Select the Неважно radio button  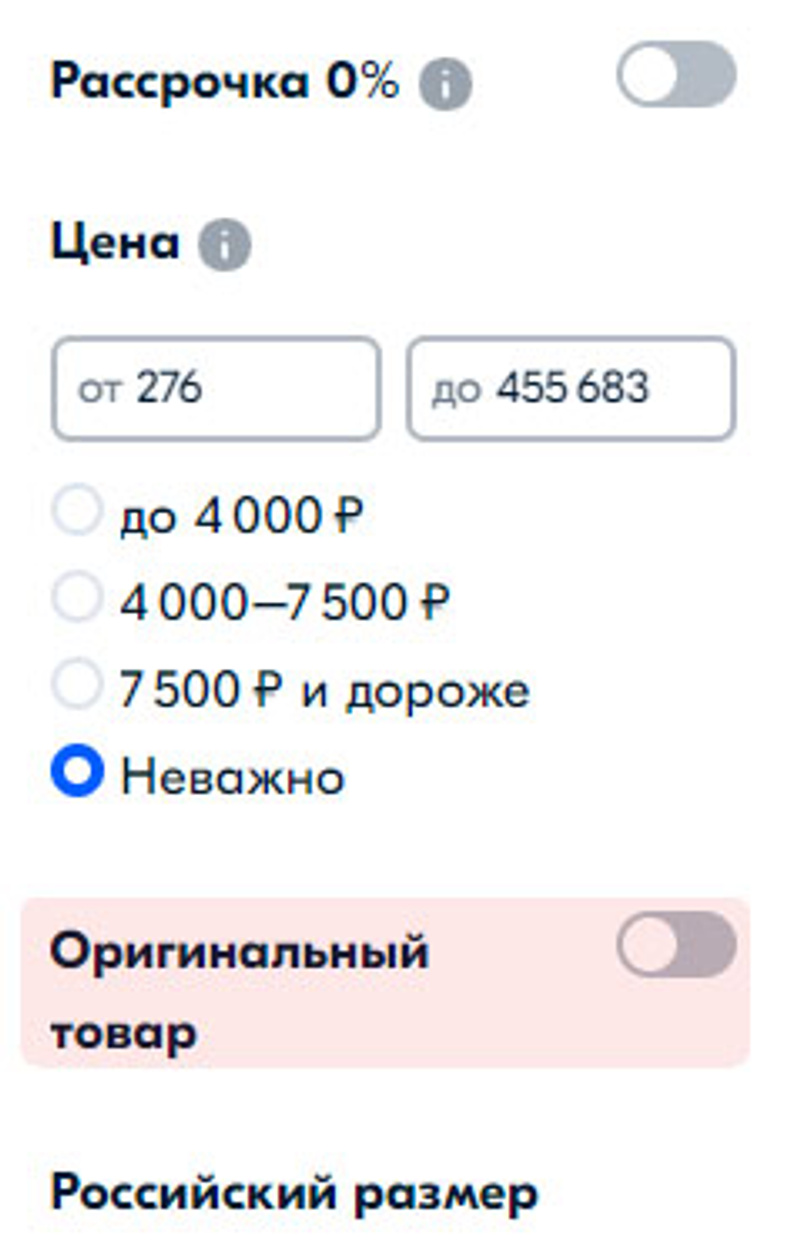click(x=77, y=775)
